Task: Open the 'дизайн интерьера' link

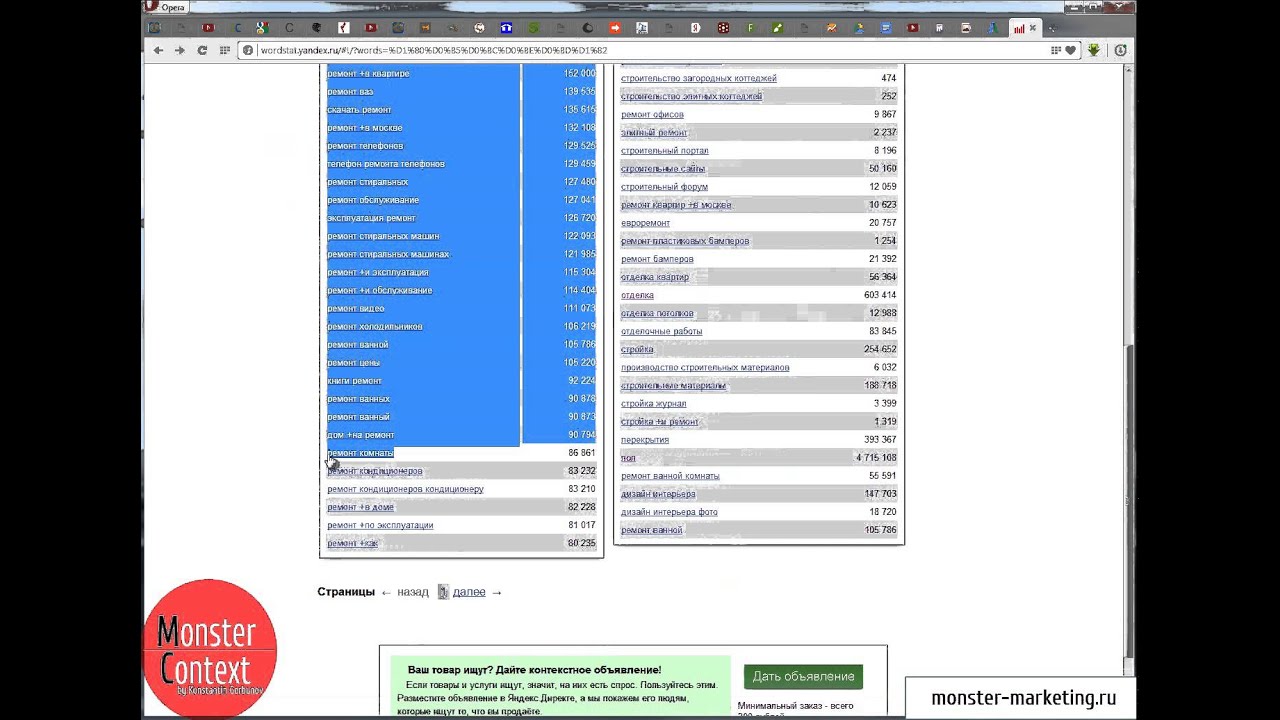Action: (658, 493)
